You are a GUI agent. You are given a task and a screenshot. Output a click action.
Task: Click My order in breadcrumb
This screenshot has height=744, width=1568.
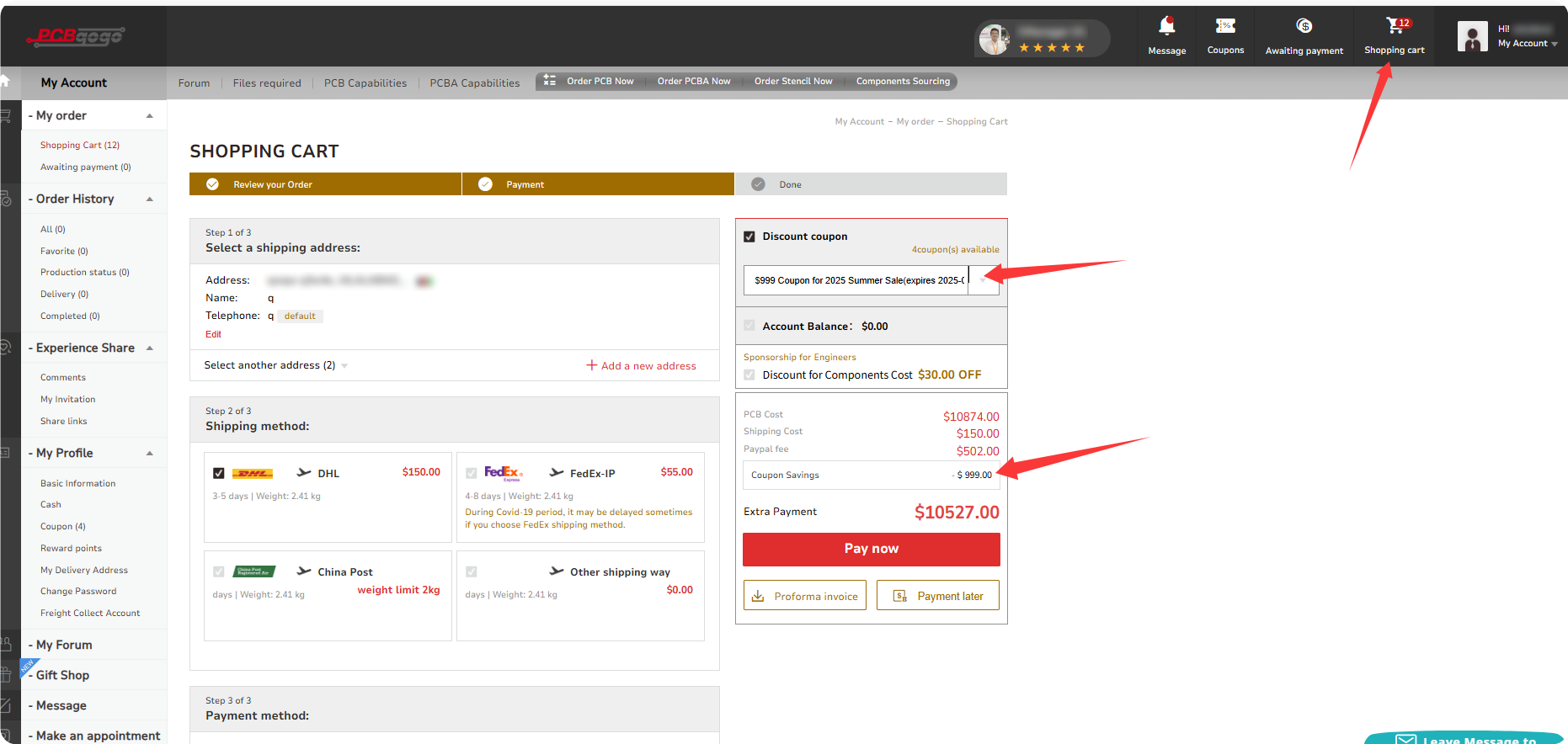coord(915,121)
